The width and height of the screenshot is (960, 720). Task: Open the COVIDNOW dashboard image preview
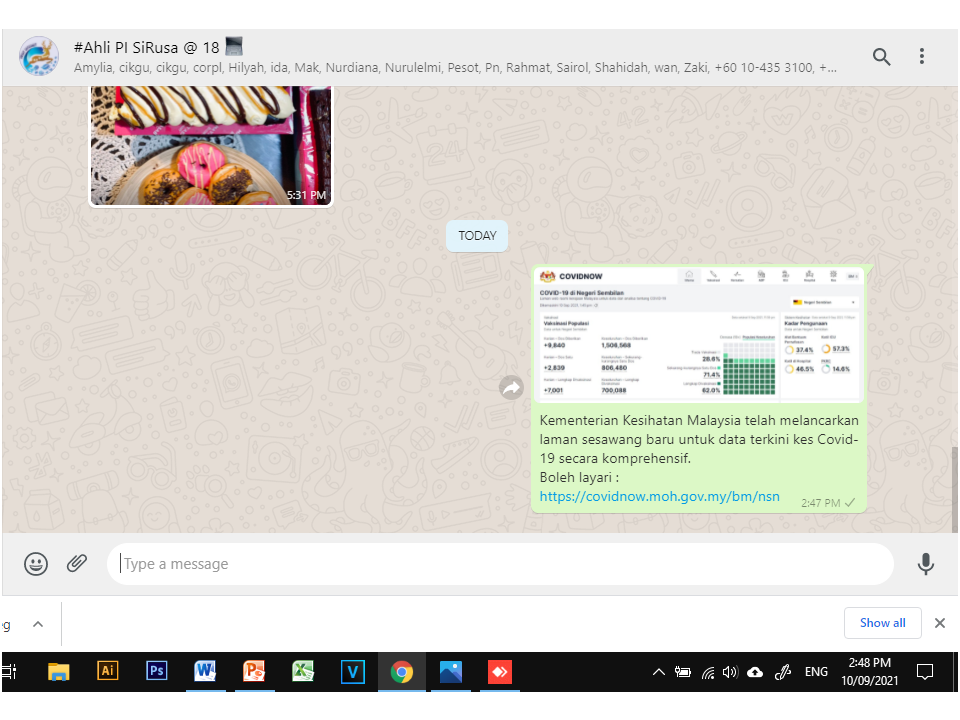(699, 335)
